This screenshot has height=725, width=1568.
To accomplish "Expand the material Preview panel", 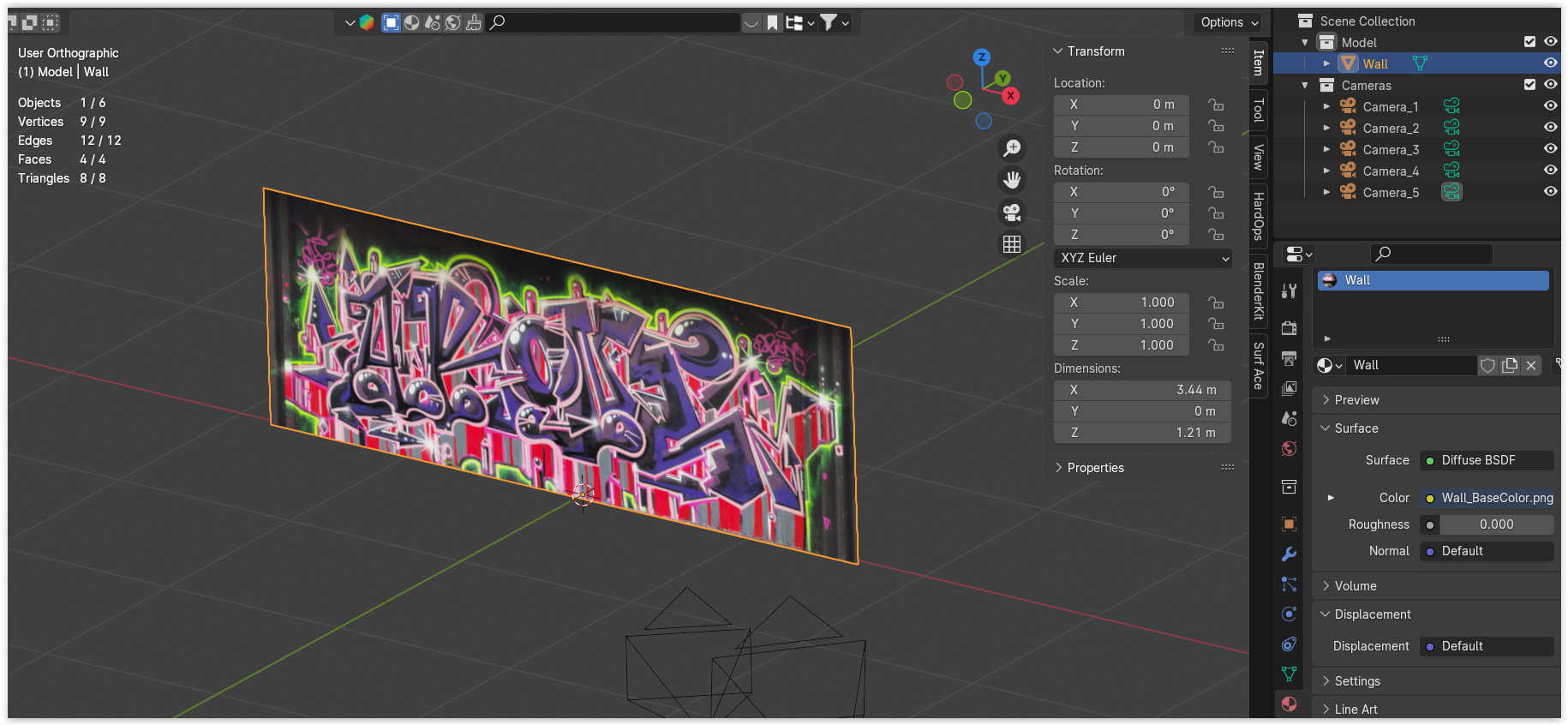I will [1326, 400].
